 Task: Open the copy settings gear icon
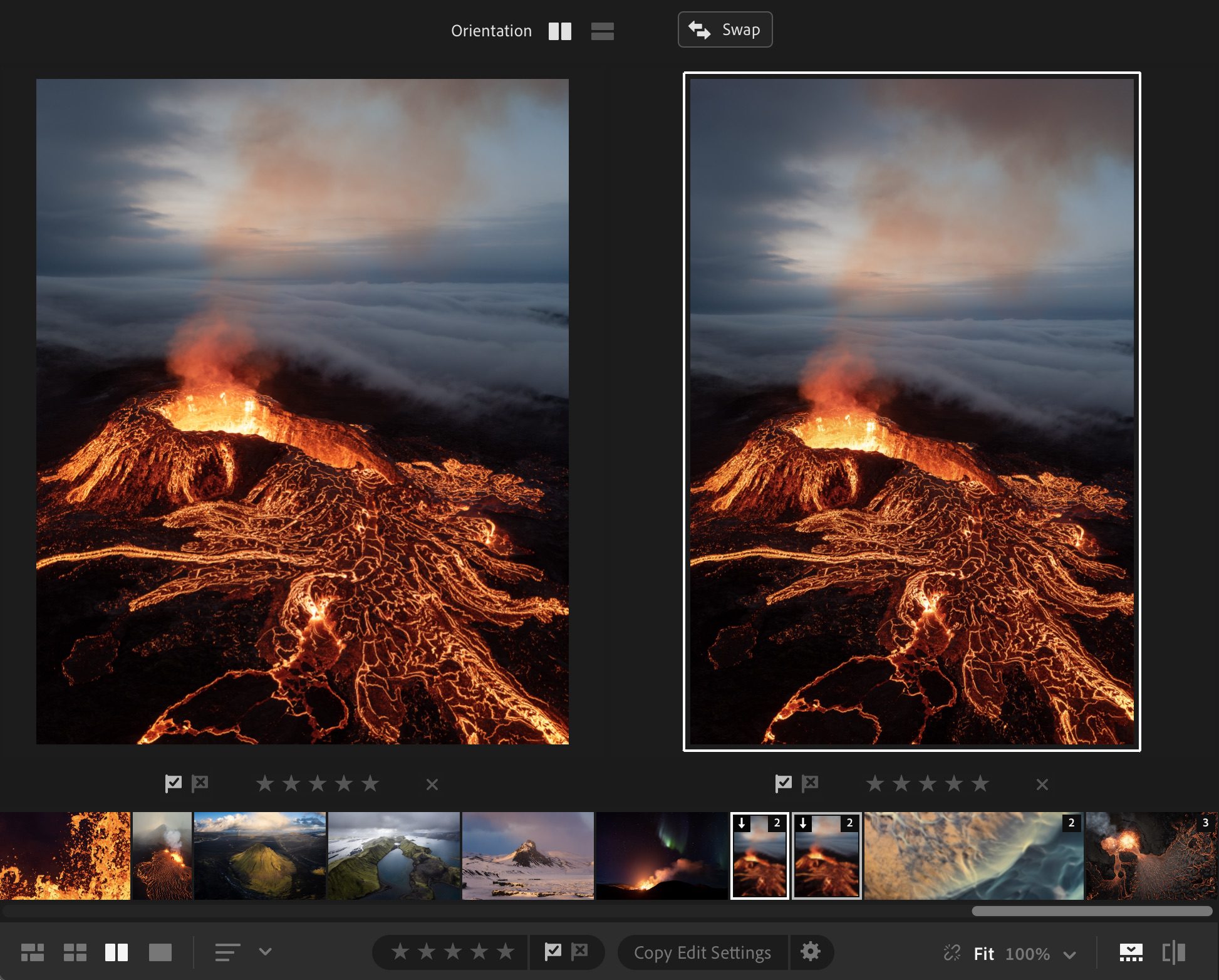click(811, 952)
